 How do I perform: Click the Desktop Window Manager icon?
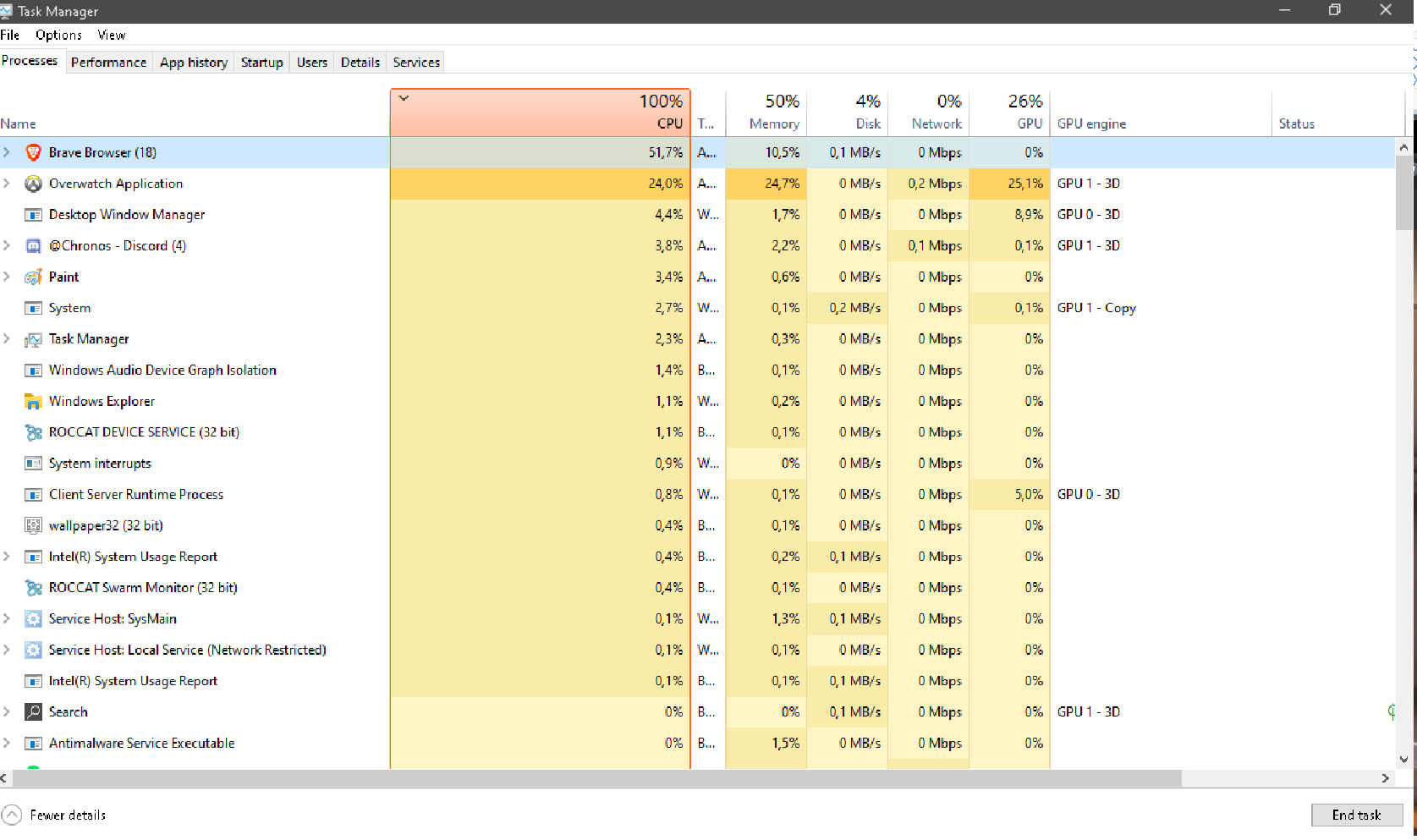tap(33, 215)
